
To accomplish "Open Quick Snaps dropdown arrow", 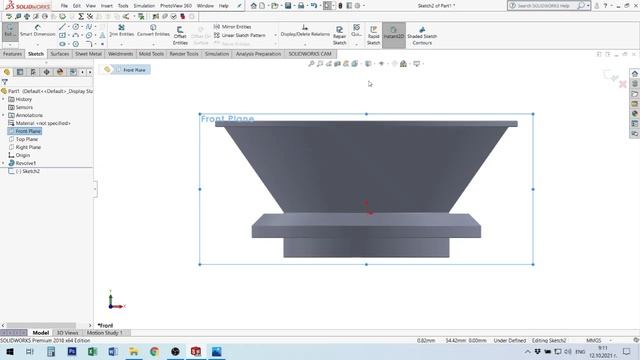I will (x=356, y=44).
